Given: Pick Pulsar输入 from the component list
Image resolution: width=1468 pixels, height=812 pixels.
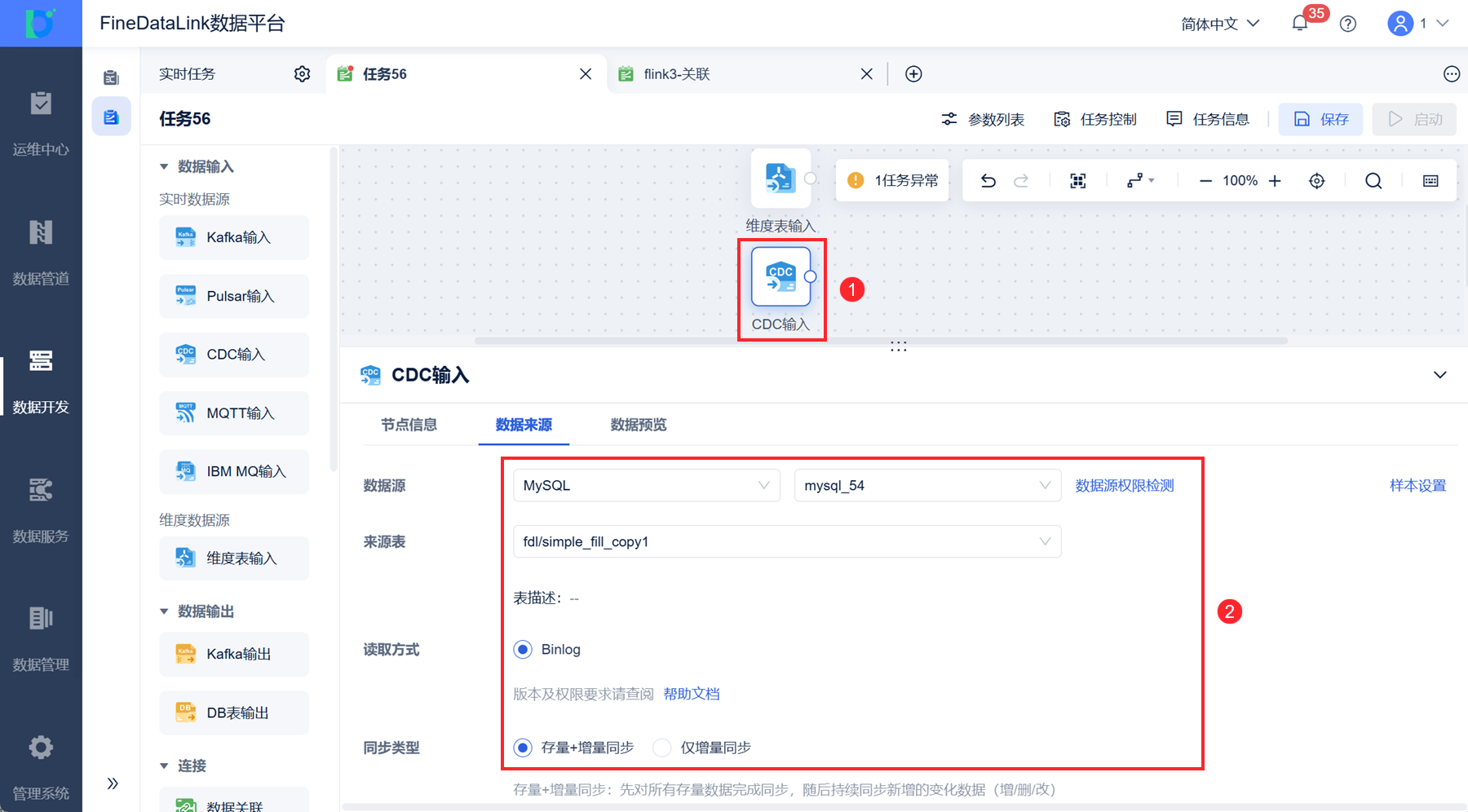Looking at the screenshot, I should point(234,296).
